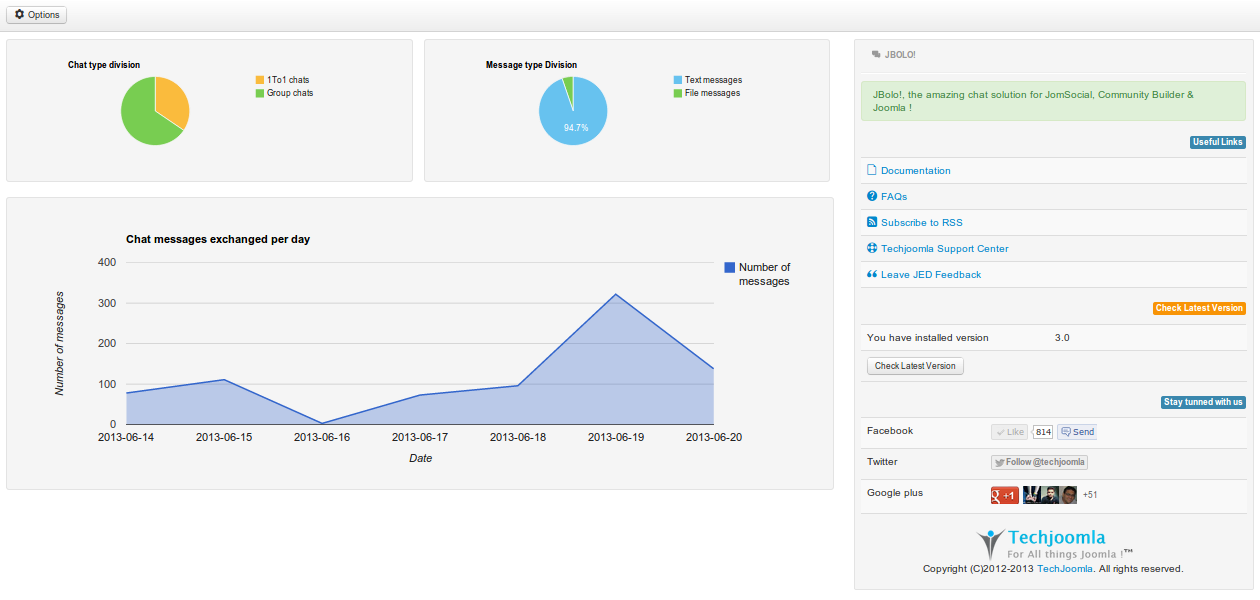Open the Techjoomla Support Center link
This screenshot has height=600, width=1260.
point(944,249)
